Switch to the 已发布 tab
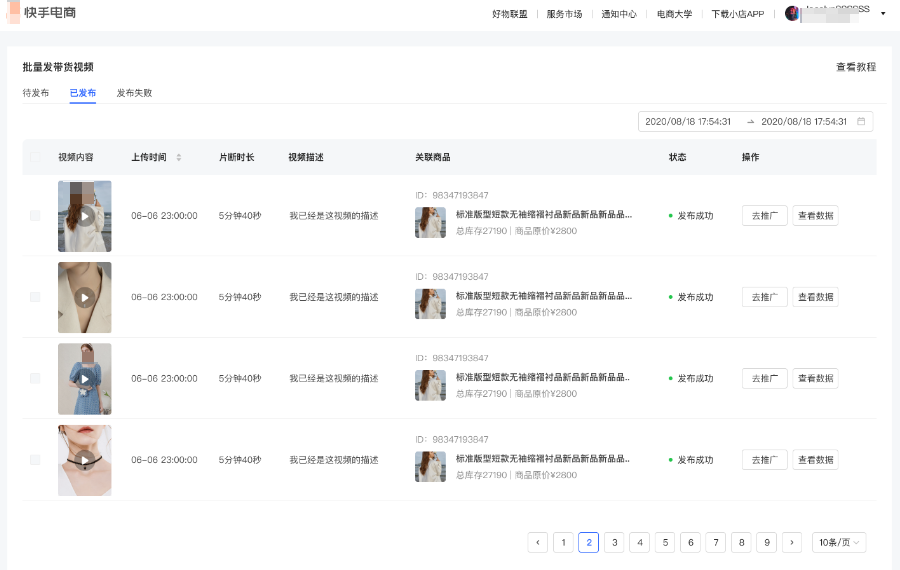 pyautogui.click(x=83, y=93)
